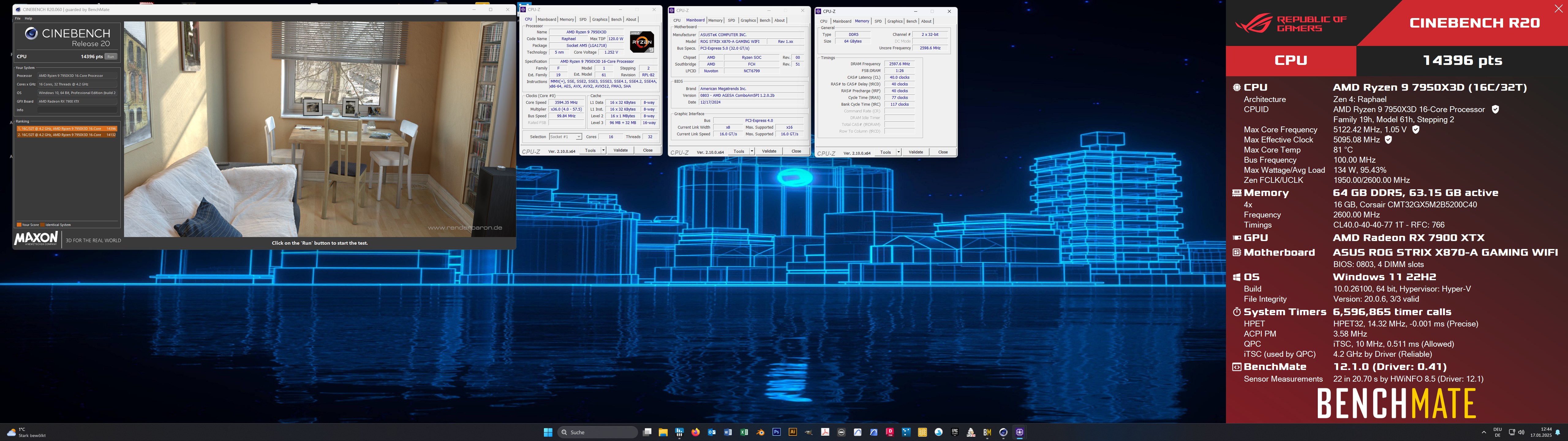Open Epic Games Launcher from the taskbar
Screen dimensions: 1568x441
pyautogui.click(x=955, y=432)
